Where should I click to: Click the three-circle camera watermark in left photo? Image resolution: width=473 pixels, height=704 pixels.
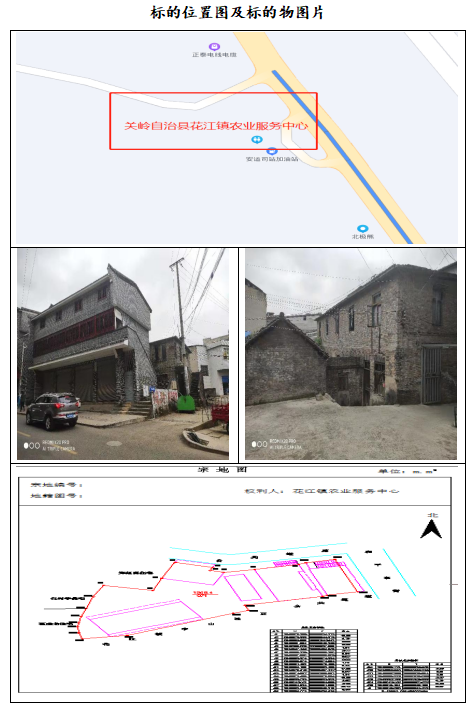[x=31, y=445]
